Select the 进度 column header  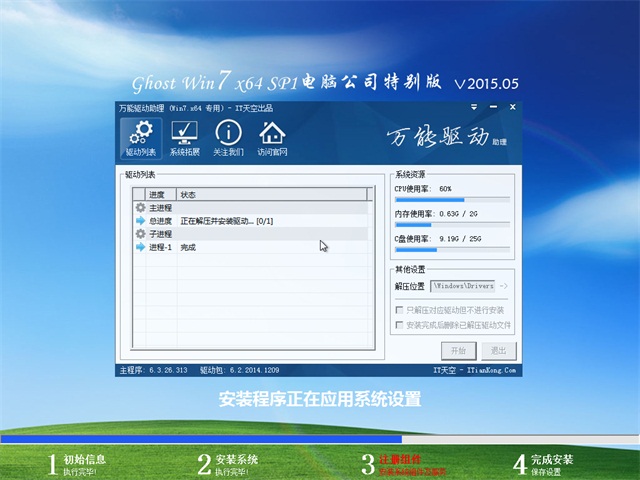coord(160,194)
